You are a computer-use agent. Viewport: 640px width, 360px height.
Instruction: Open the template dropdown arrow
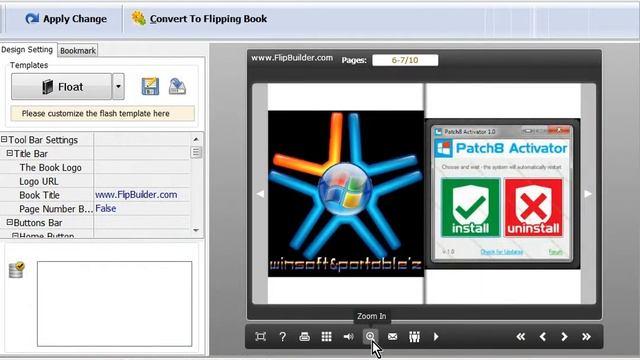[118, 87]
